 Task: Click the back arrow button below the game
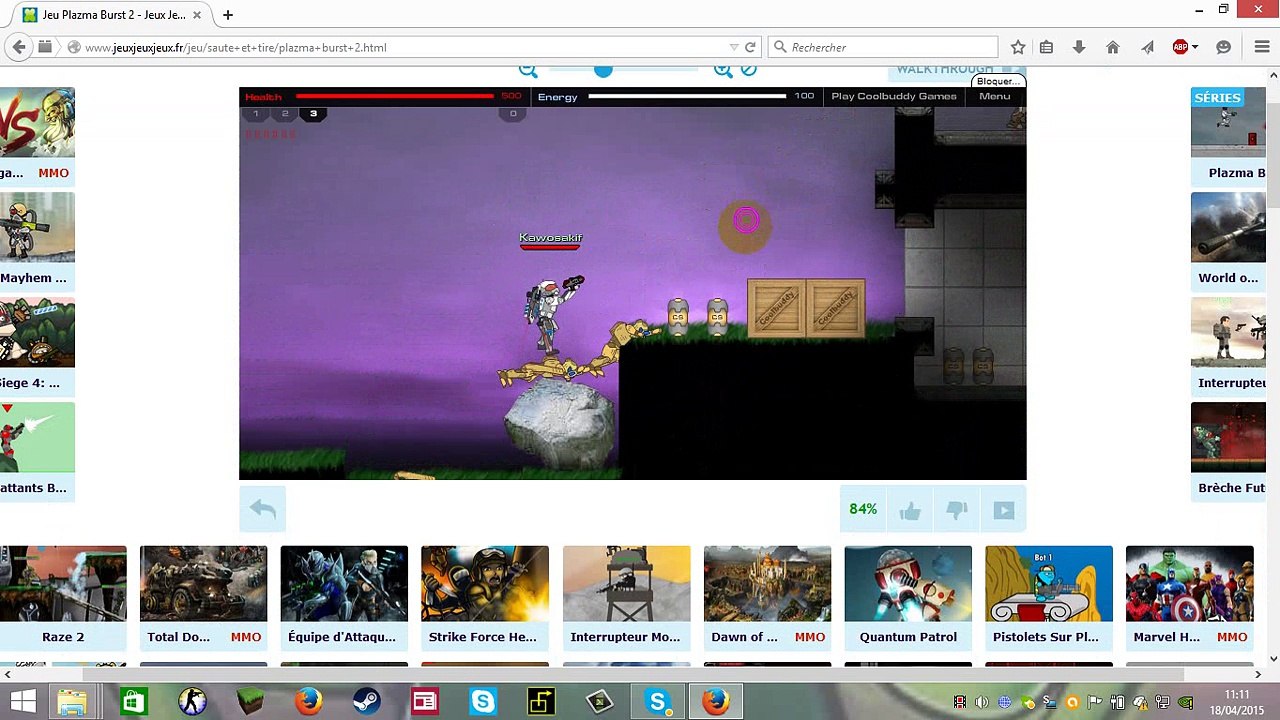263,510
